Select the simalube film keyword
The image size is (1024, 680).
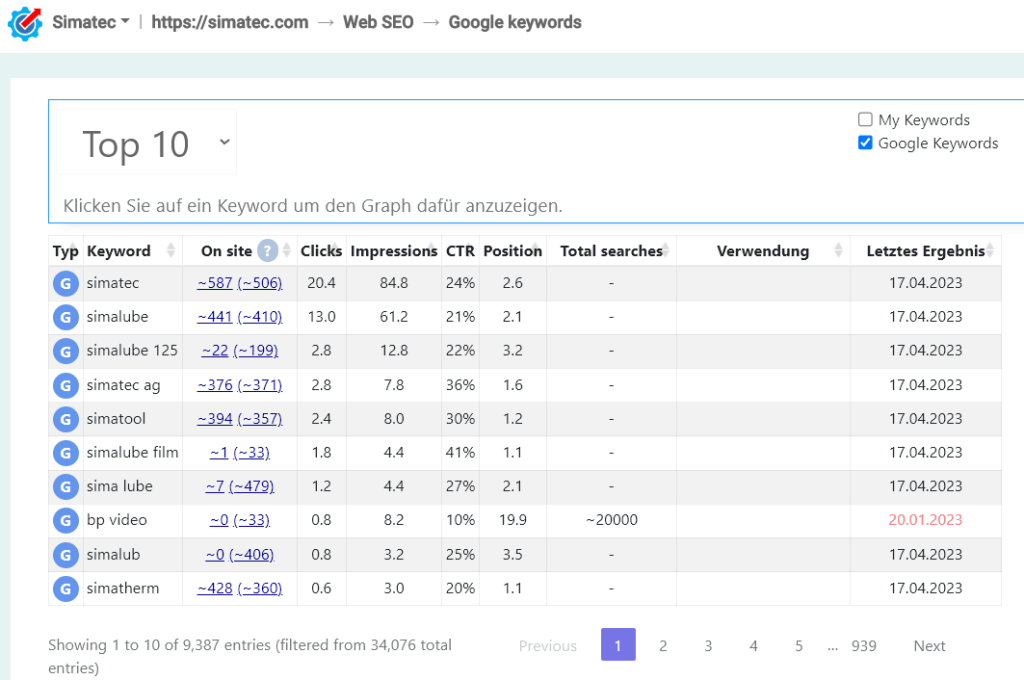pyautogui.click(x=133, y=453)
